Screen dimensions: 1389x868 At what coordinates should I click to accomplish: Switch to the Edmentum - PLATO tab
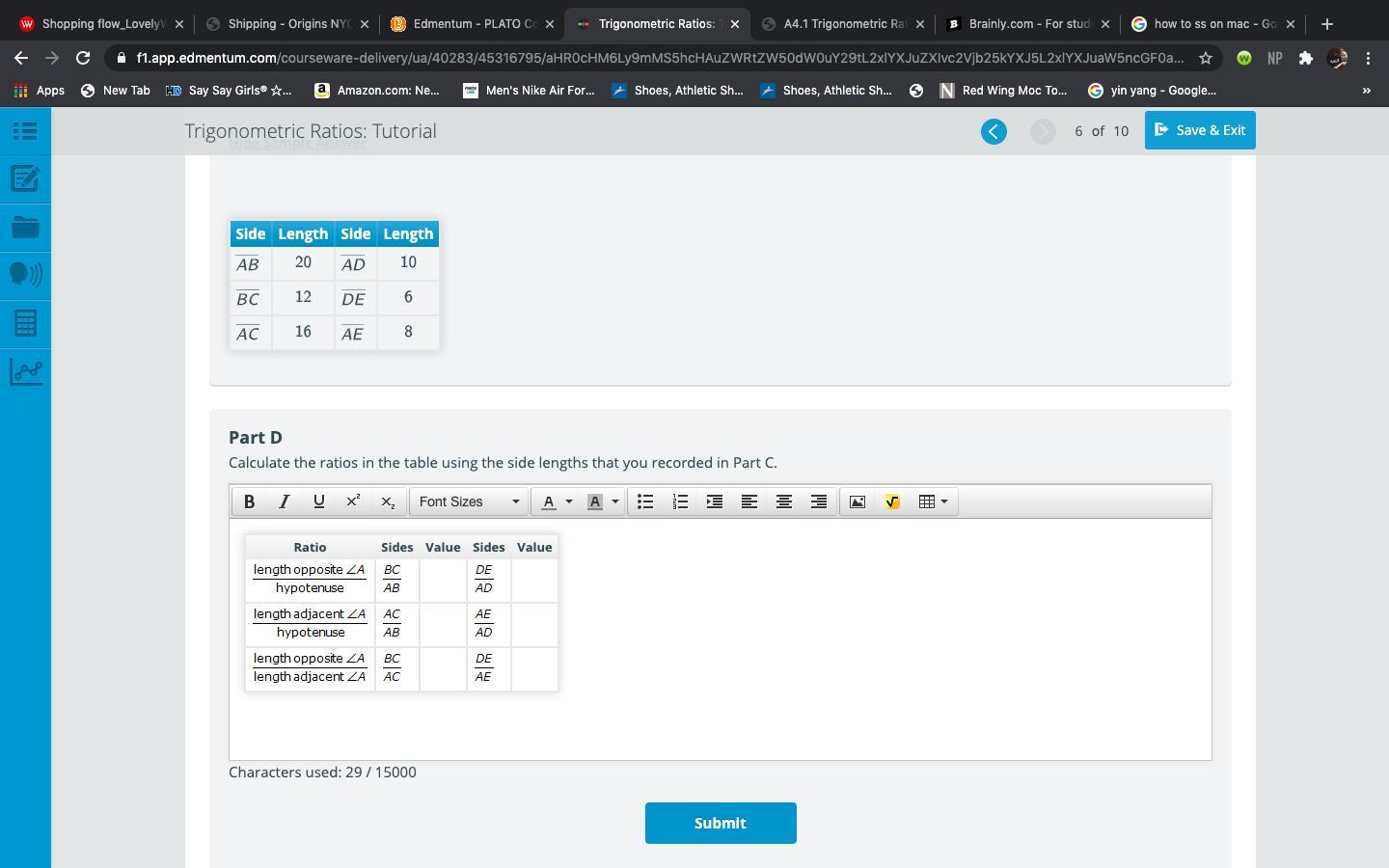pos(472,24)
